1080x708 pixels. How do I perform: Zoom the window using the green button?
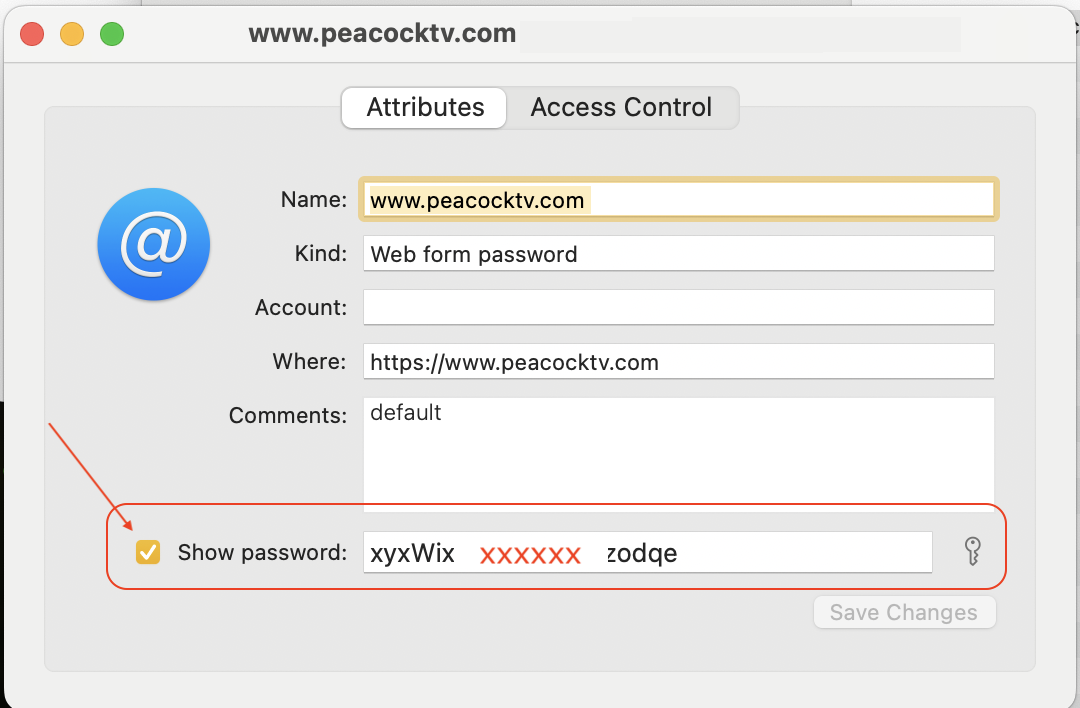(x=112, y=33)
